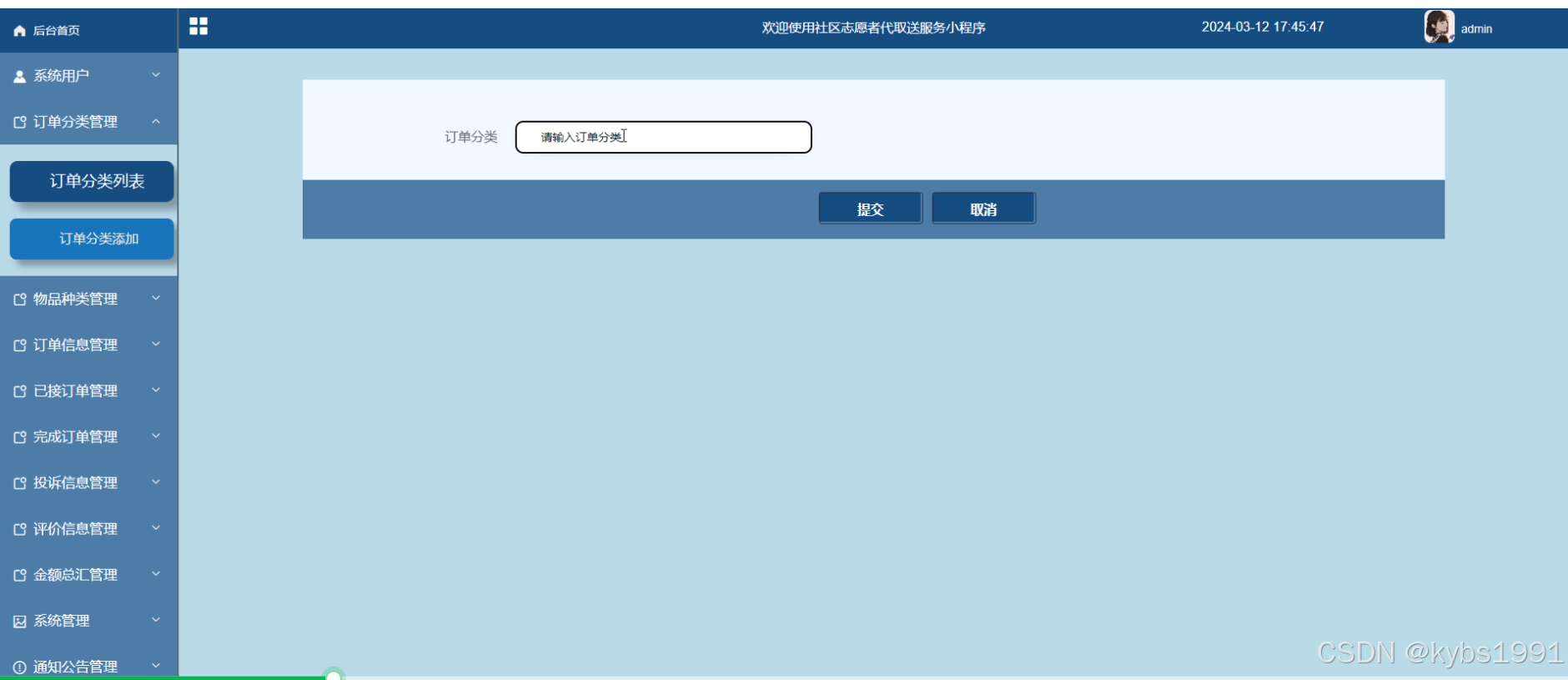Expand the 系统管理 chevron
Viewport: 1568px width, 680px height.
156,619
